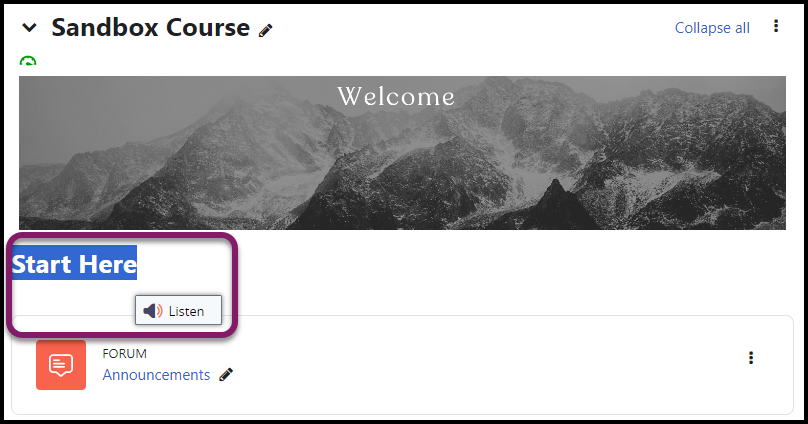Click the Listen button text label
This screenshot has height=424, width=808.
tap(186, 311)
